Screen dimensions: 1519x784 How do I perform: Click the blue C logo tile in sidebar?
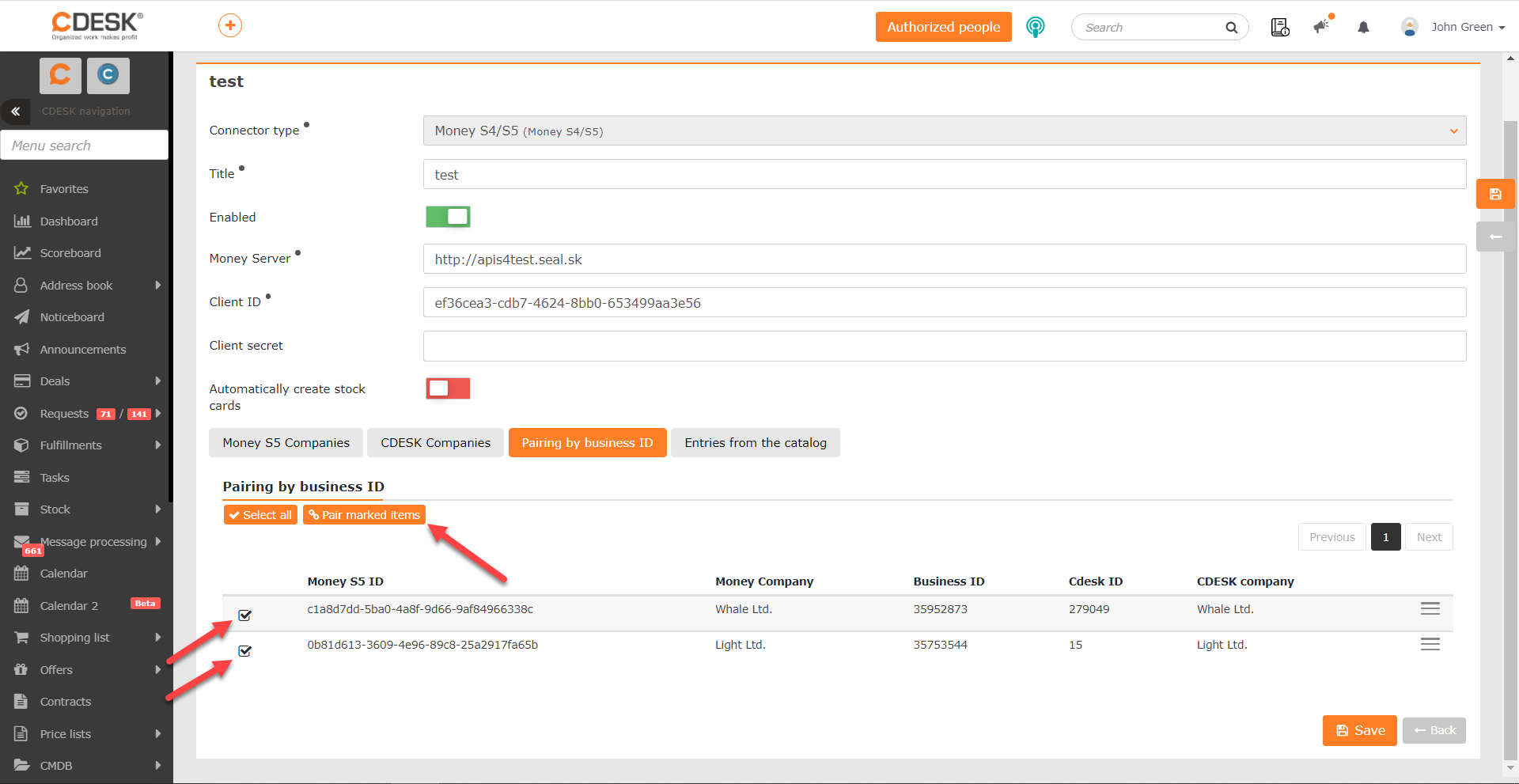[x=108, y=75]
